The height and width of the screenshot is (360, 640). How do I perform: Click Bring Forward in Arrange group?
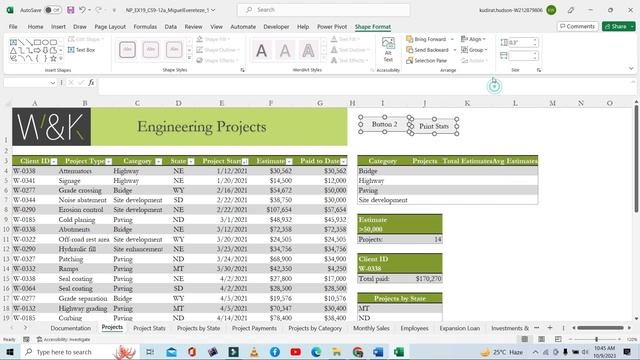point(426,39)
